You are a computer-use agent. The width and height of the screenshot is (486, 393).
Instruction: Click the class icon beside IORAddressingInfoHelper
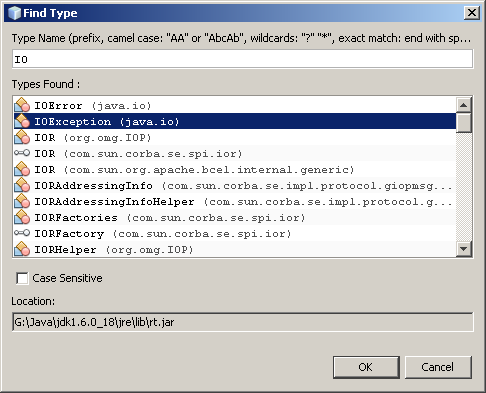tap(22, 201)
